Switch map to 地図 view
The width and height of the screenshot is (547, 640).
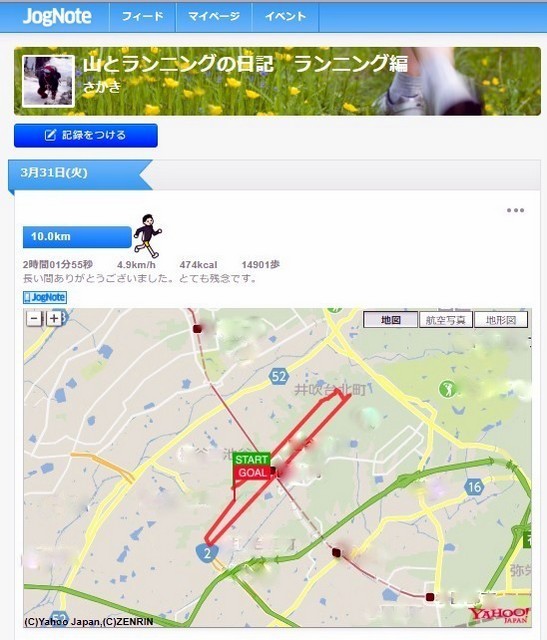click(391, 320)
